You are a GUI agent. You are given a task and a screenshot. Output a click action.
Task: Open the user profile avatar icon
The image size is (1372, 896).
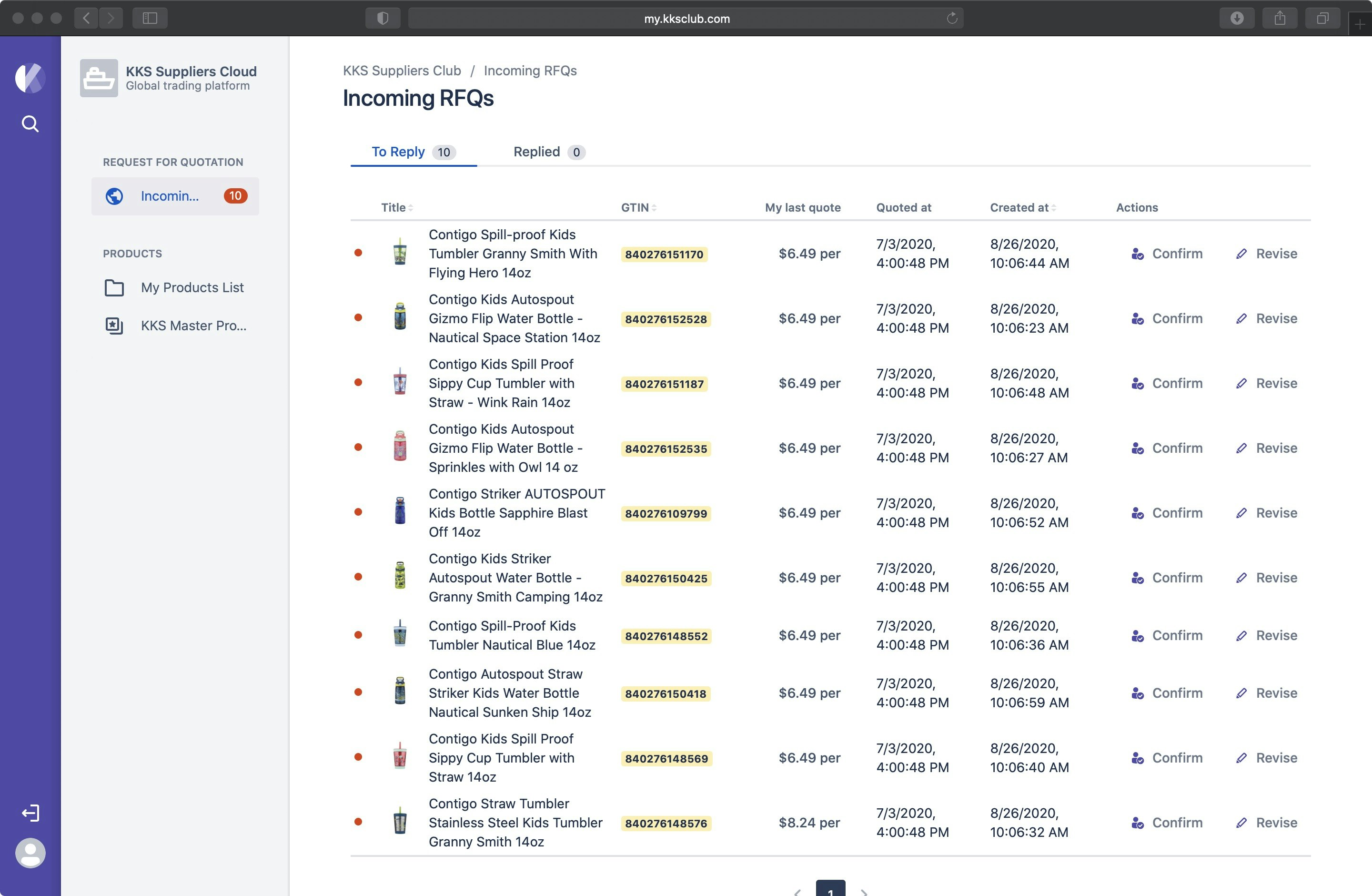pos(30,852)
